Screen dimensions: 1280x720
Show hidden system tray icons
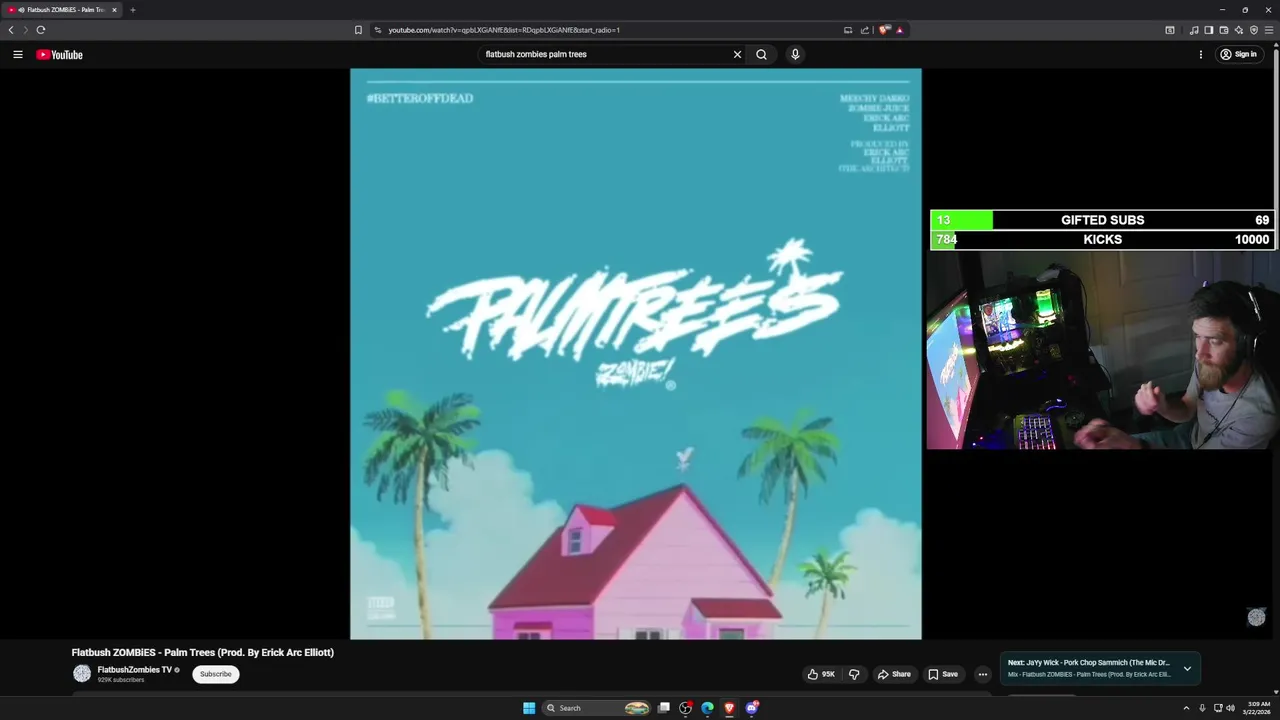[x=1186, y=708]
